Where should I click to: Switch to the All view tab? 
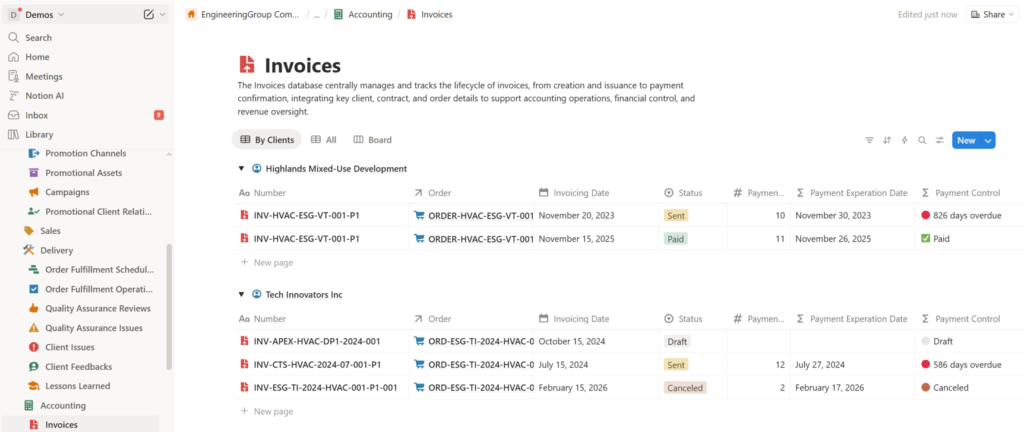coord(323,140)
